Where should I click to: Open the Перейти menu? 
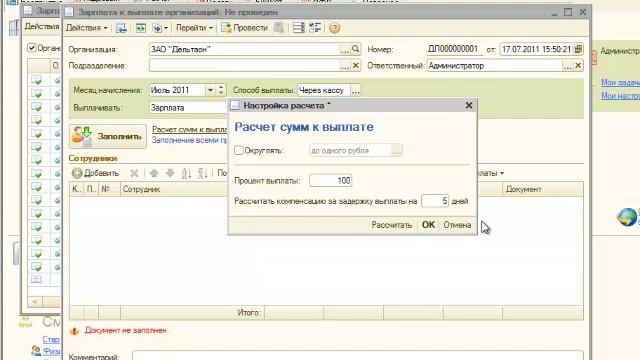coord(194,28)
